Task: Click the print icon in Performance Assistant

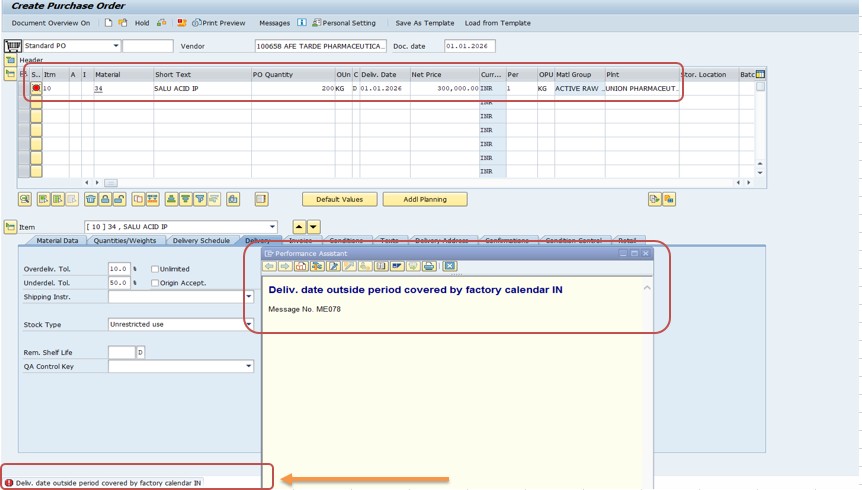Action: [429, 267]
